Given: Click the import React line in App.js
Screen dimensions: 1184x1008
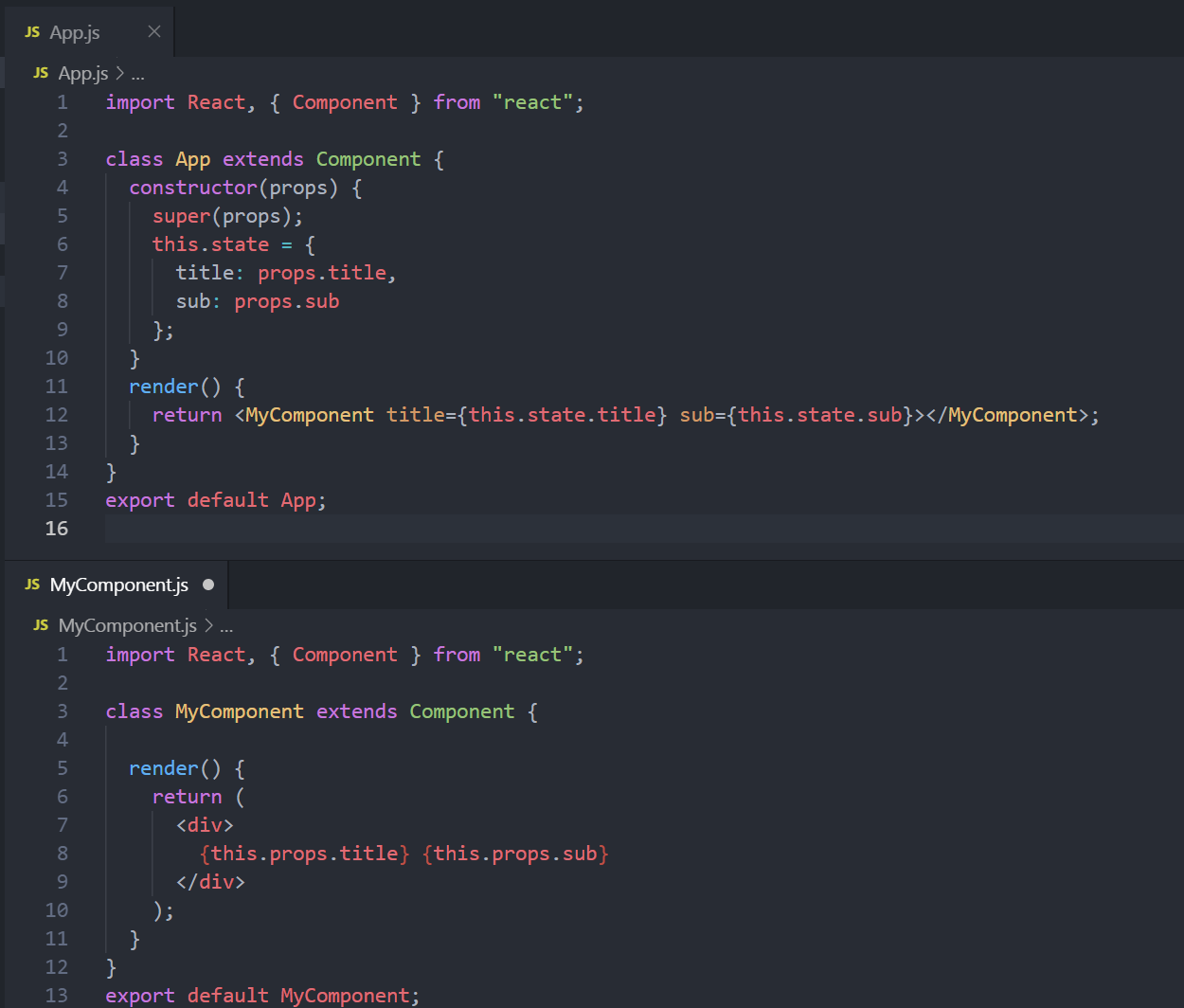Looking at the screenshot, I should point(345,102).
